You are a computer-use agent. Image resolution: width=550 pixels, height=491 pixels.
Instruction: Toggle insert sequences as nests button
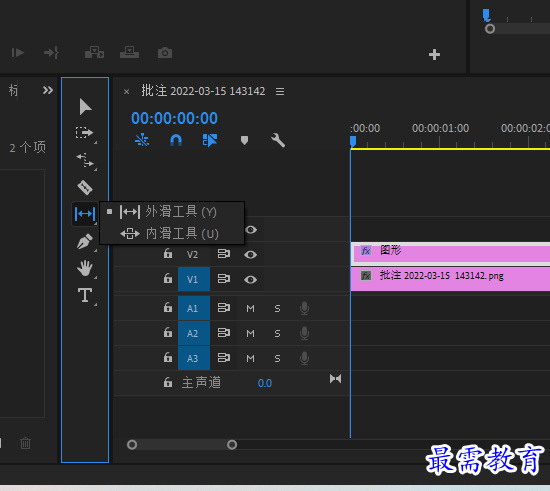(x=142, y=140)
